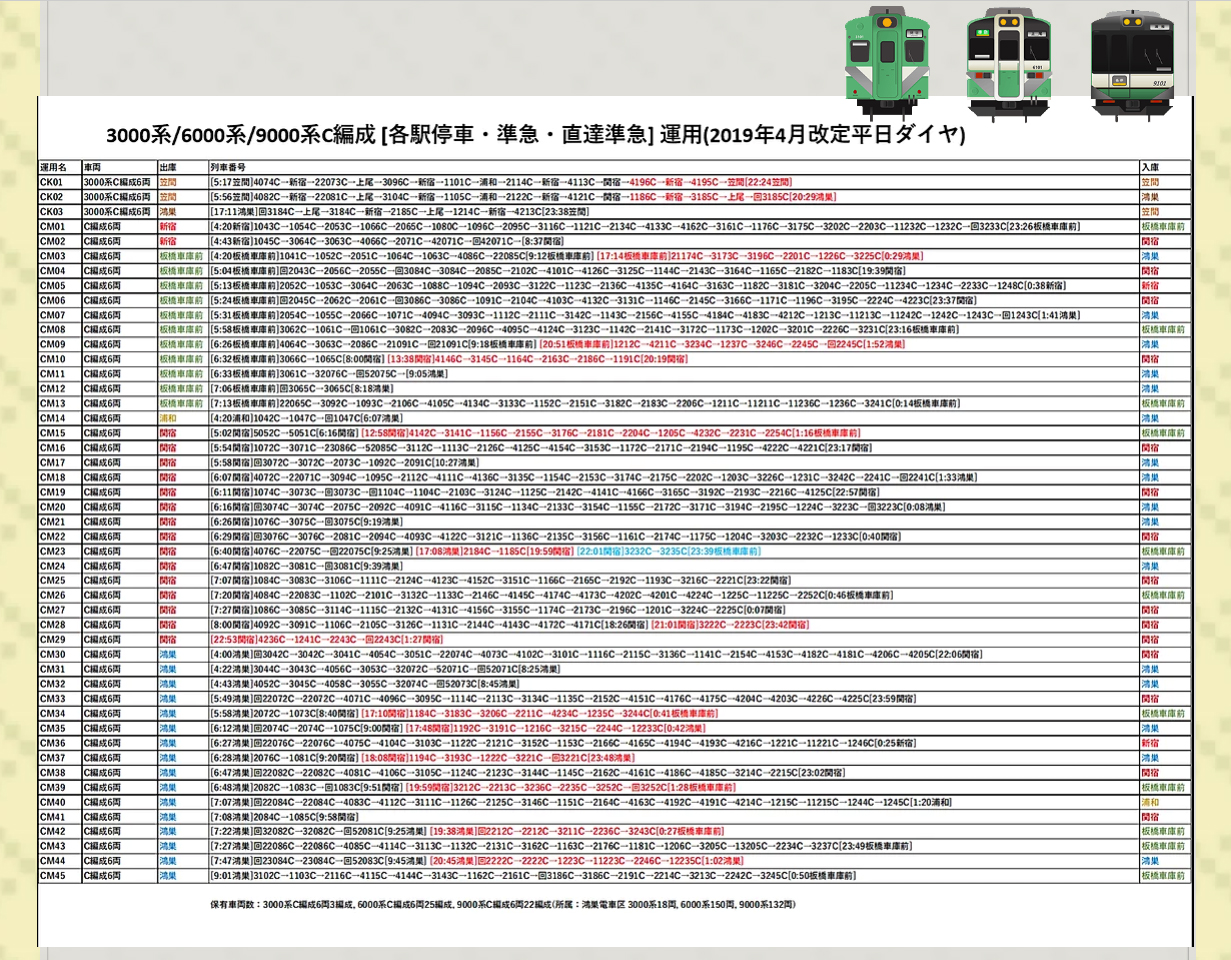The height and width of the screenshot is (960, 1231).
Task: Click the CM23 operation name cell
Action: click(52, 551)
